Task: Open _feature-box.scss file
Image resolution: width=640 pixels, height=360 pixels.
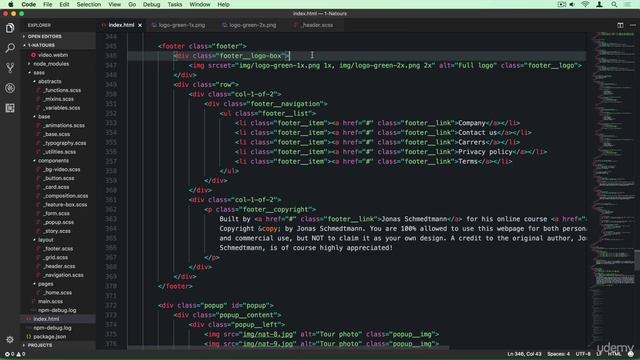Action: (x=65, y=205)
